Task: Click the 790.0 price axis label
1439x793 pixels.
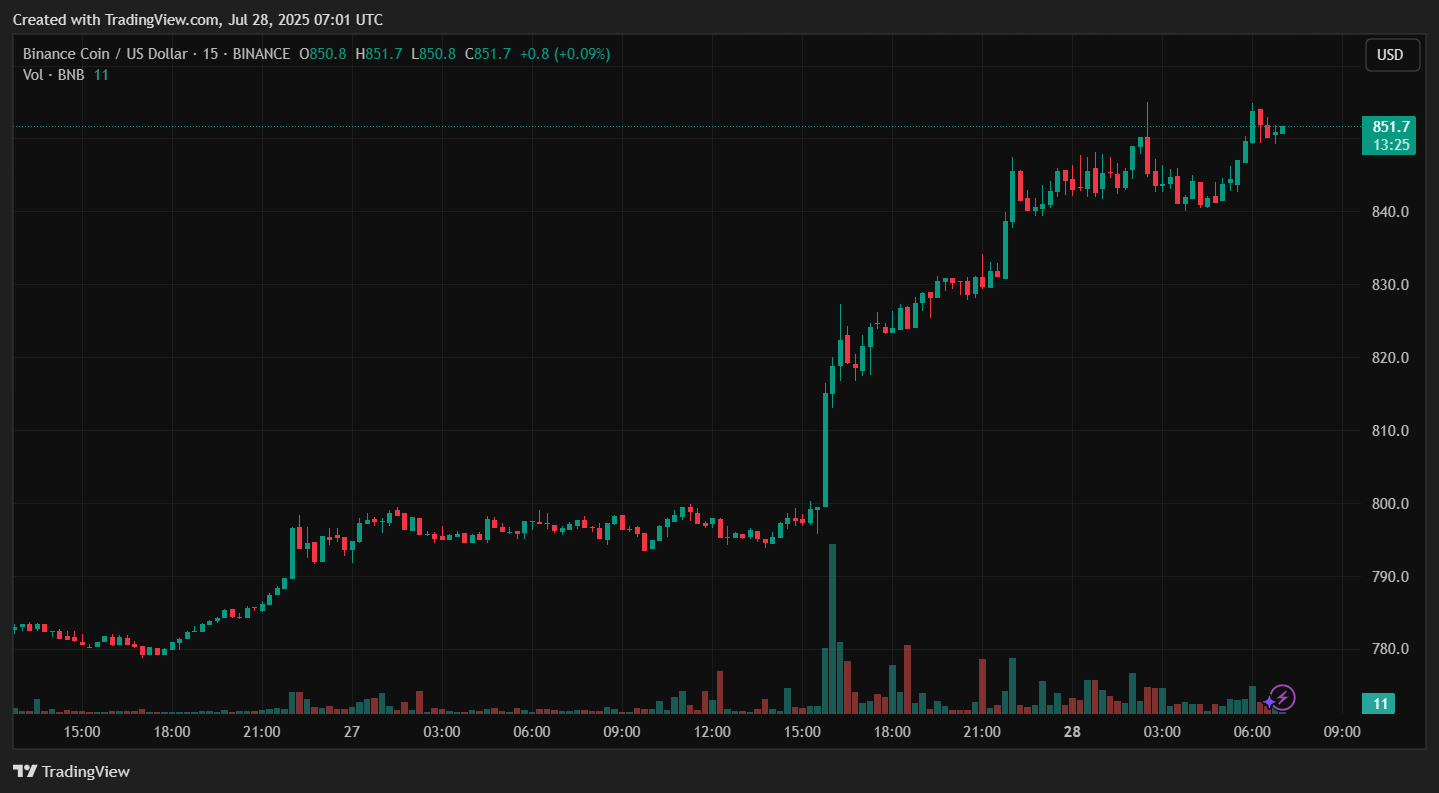Action: tap(1391, 577)
